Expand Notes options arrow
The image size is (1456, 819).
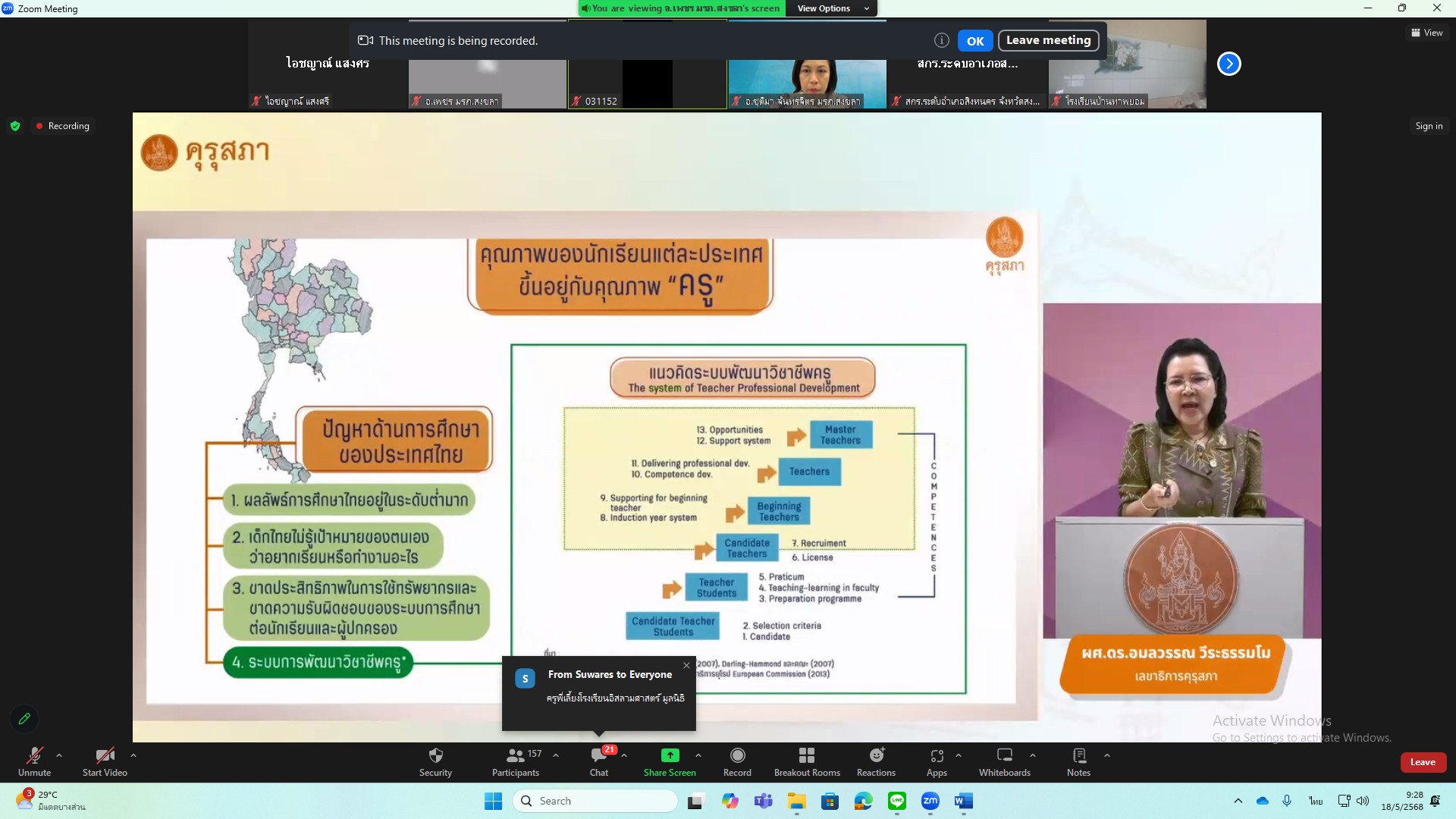pos(1107,755)
